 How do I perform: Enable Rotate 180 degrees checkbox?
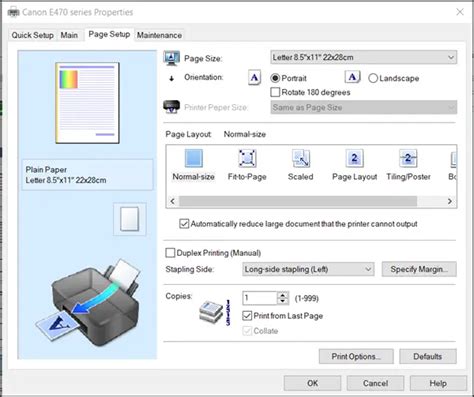point(275,92)
